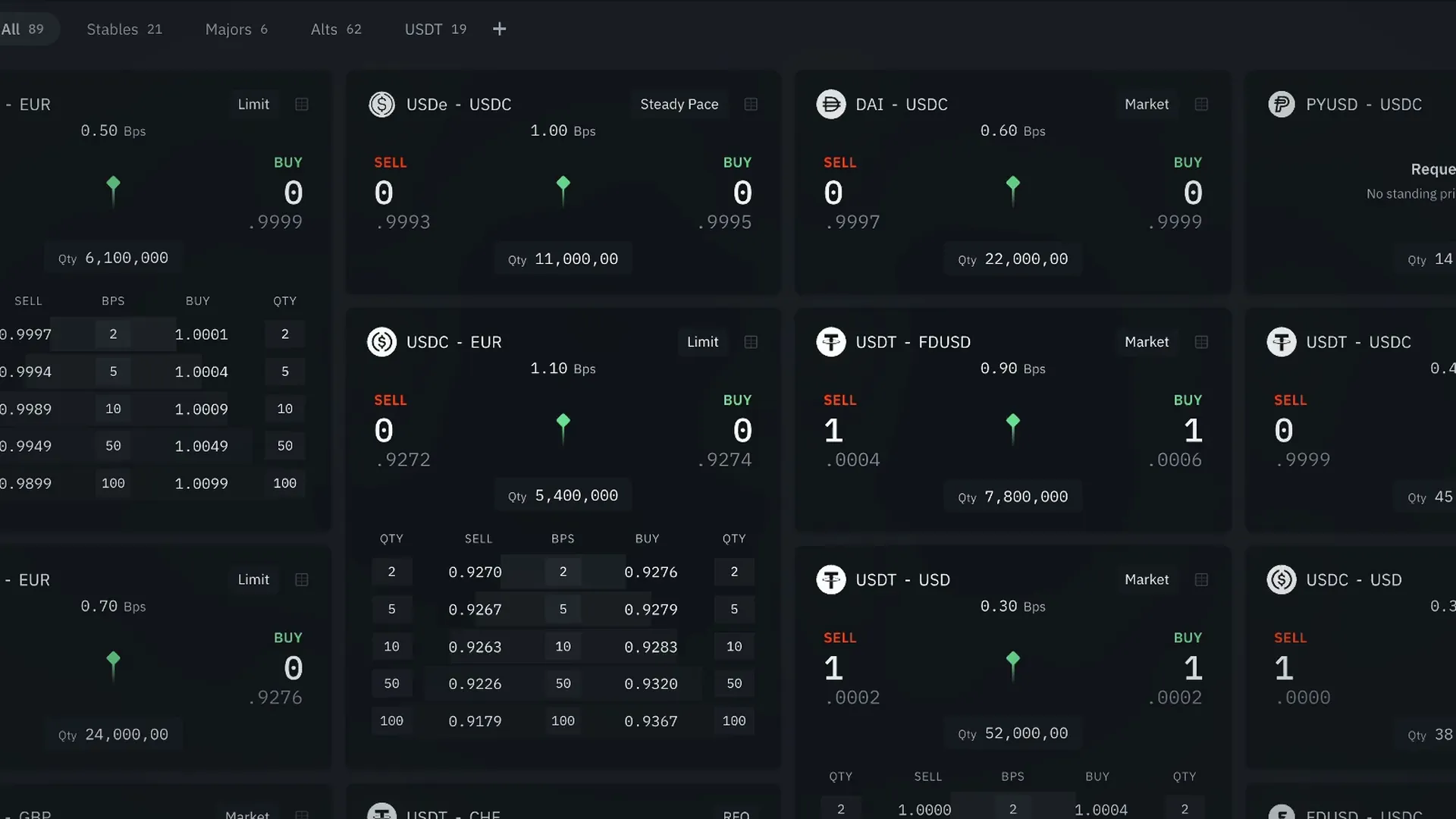The width and height of the screenshot is (1456, 819).
Task: Click buy price 0.9367 in USDC - EUR ladder
Action: 651,721
